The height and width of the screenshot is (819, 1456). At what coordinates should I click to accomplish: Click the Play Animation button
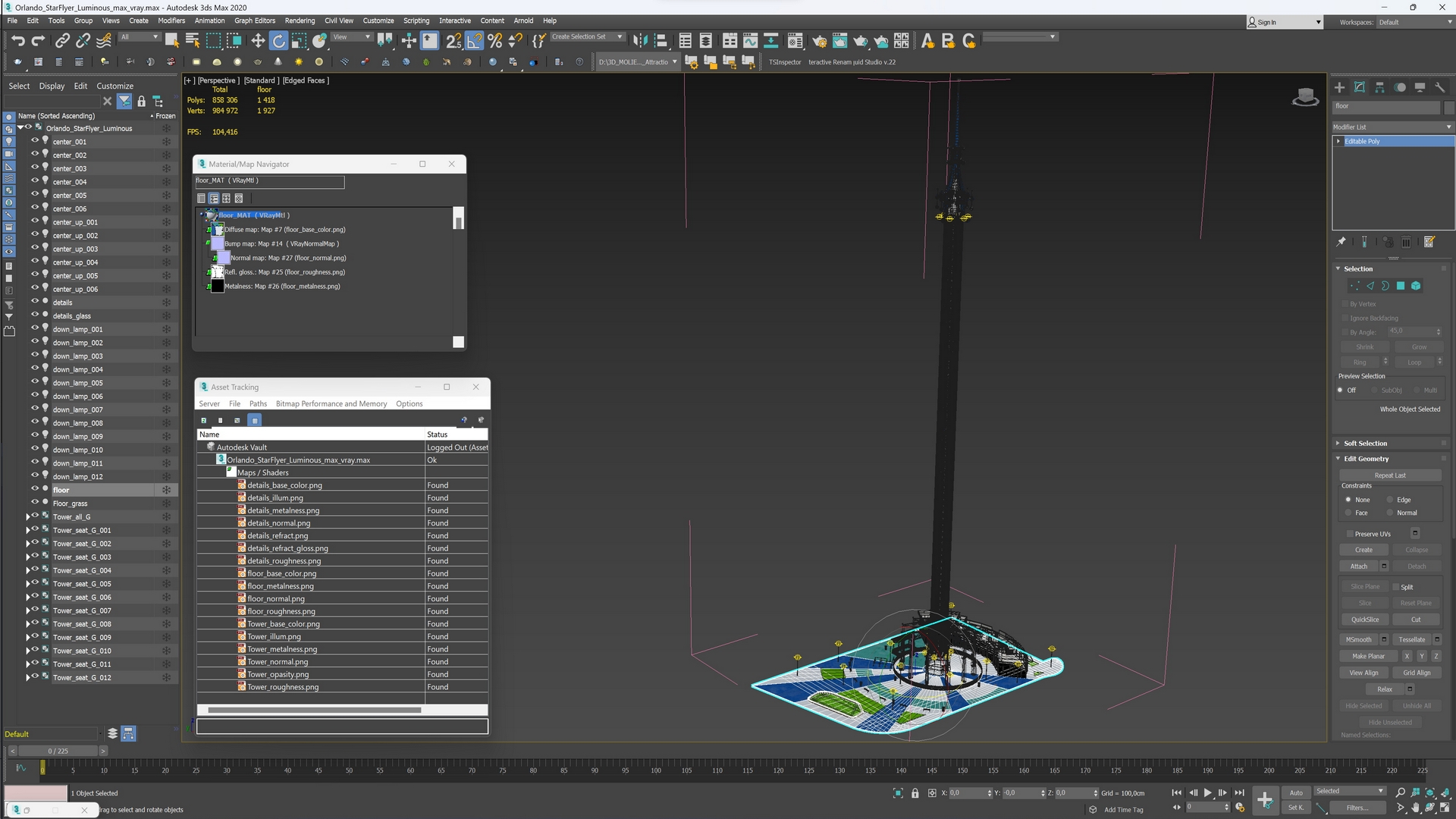(1208, 792)
